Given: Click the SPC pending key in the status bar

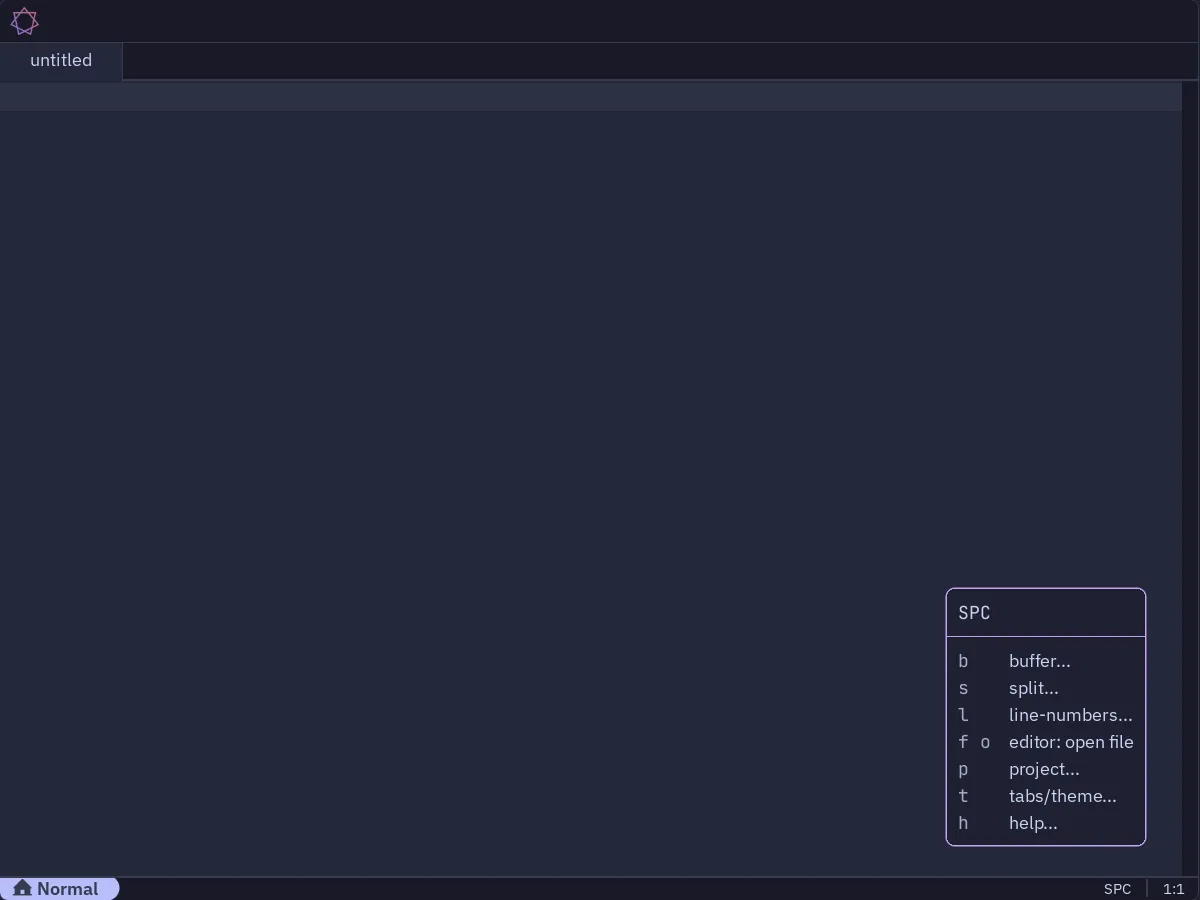Looking at the screenshot, I should point(1117,889).
